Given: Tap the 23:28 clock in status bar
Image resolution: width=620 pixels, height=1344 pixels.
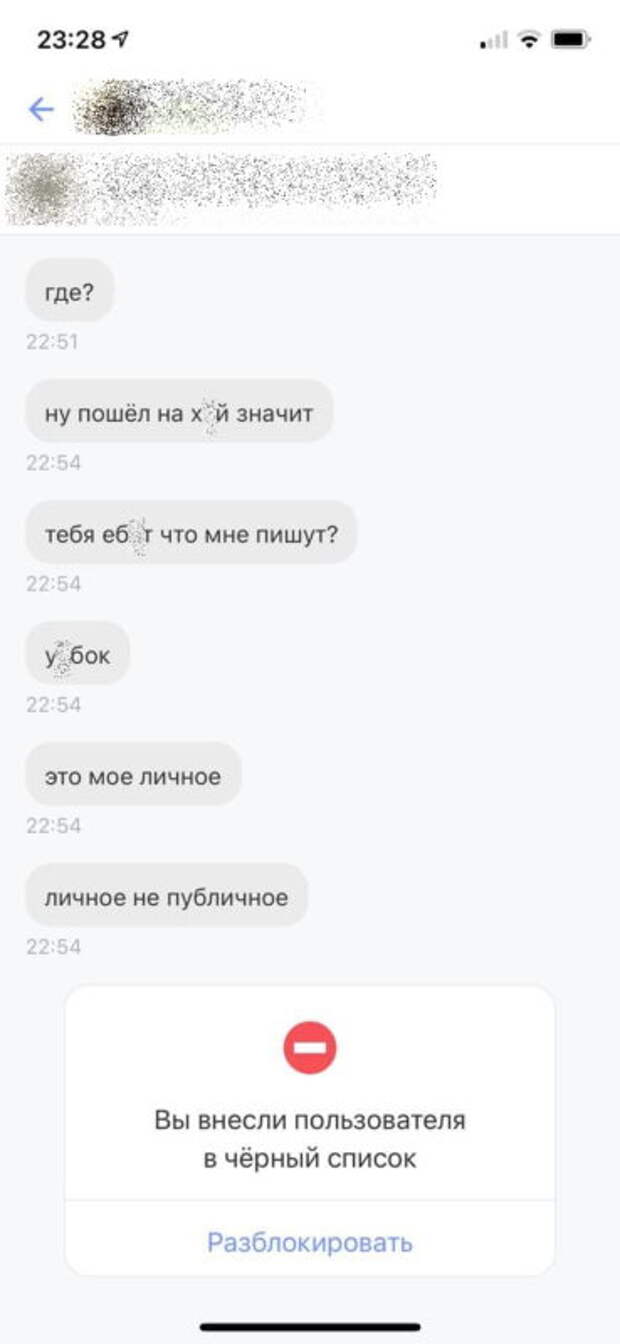Looking at the screenshot, I should click(x=72, y=40).
